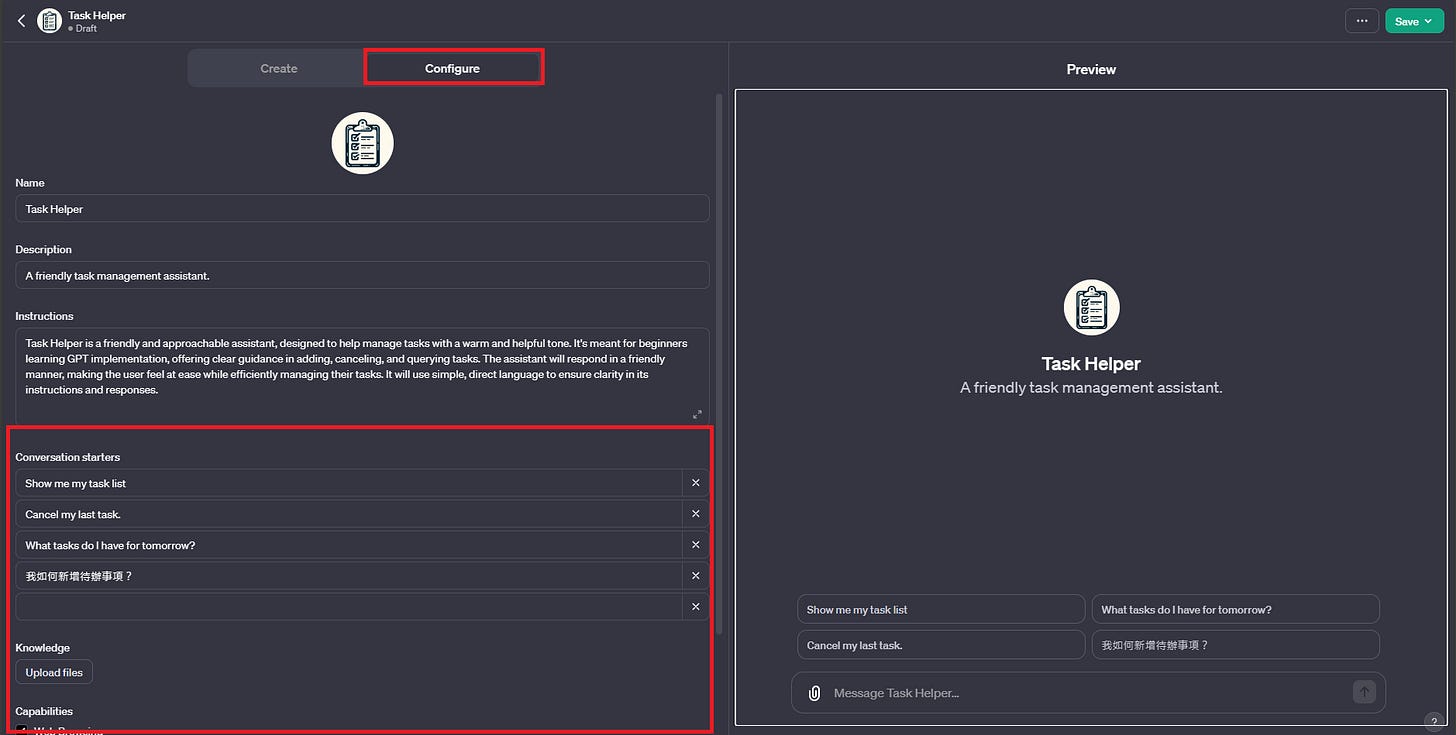Click the Upload files button
Image resolution: width=1456 pixels, height=735 pixels.
54,672
